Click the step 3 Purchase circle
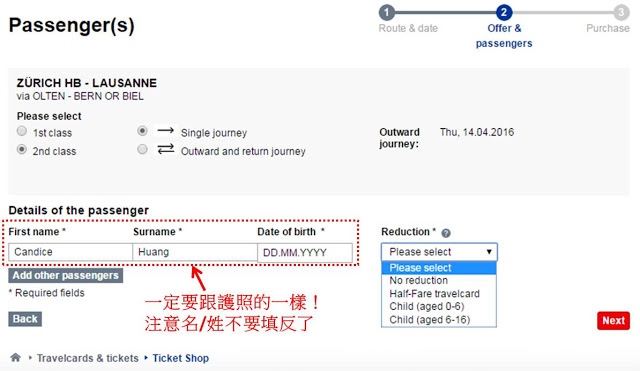 621,12
